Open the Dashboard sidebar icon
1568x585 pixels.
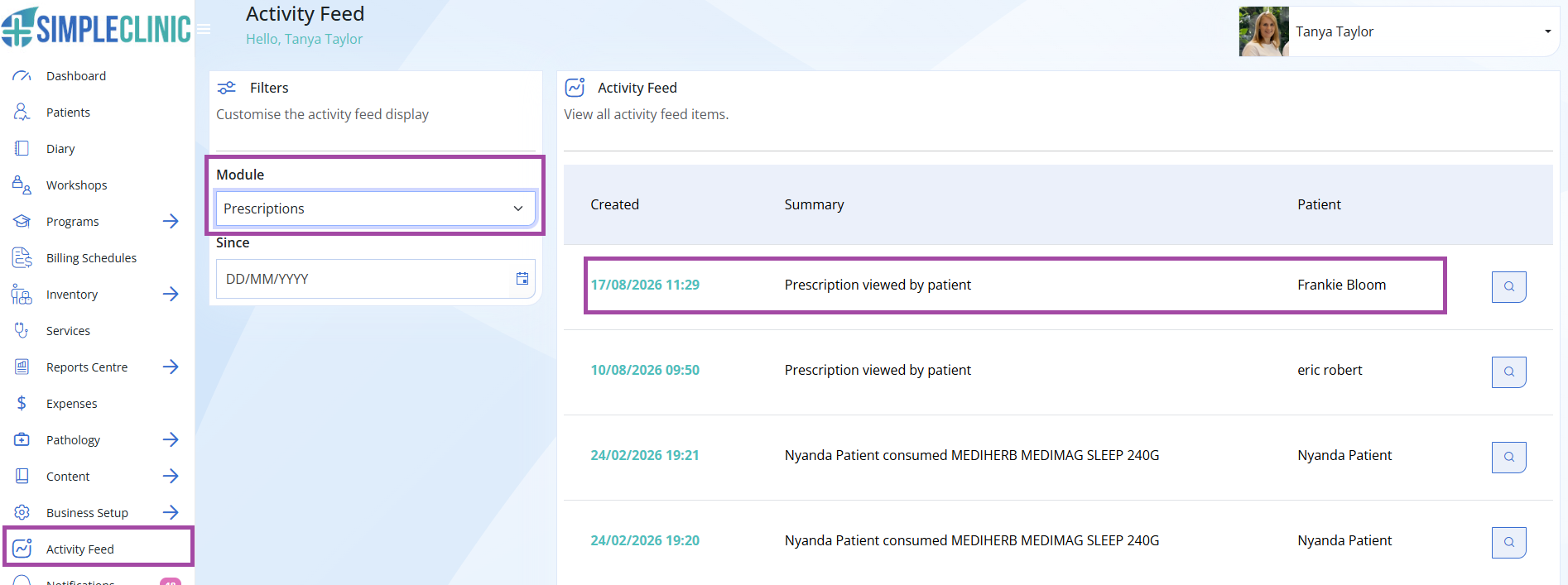pyautogui.click(x=22, y=76)
